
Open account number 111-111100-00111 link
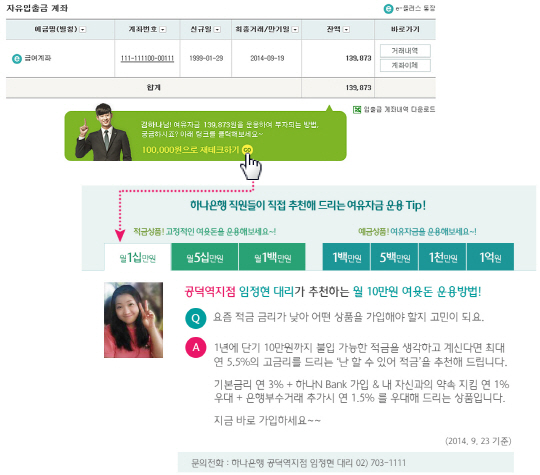coord(147,59)
